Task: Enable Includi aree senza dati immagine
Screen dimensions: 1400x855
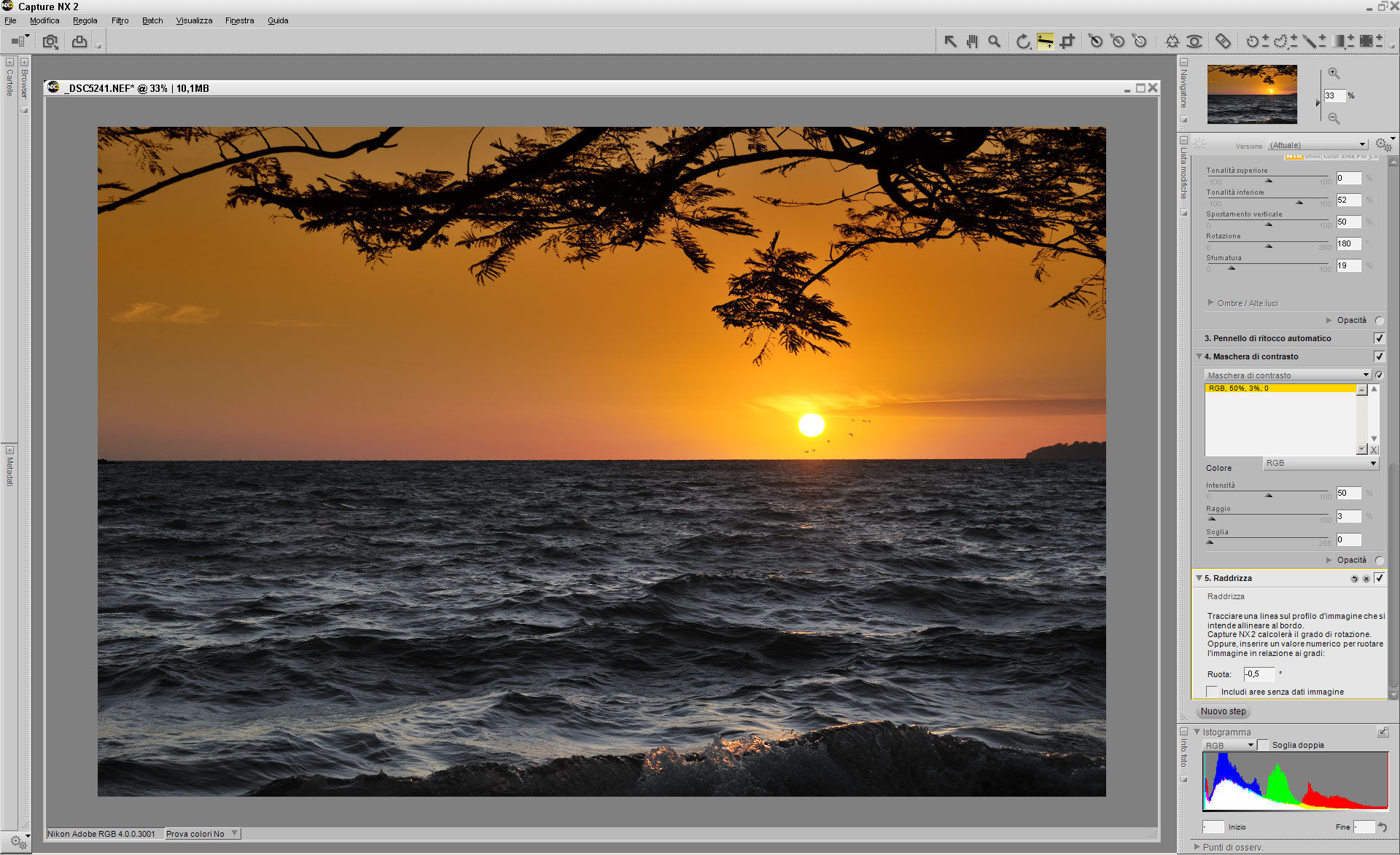Action: (x=1212, y=692)
